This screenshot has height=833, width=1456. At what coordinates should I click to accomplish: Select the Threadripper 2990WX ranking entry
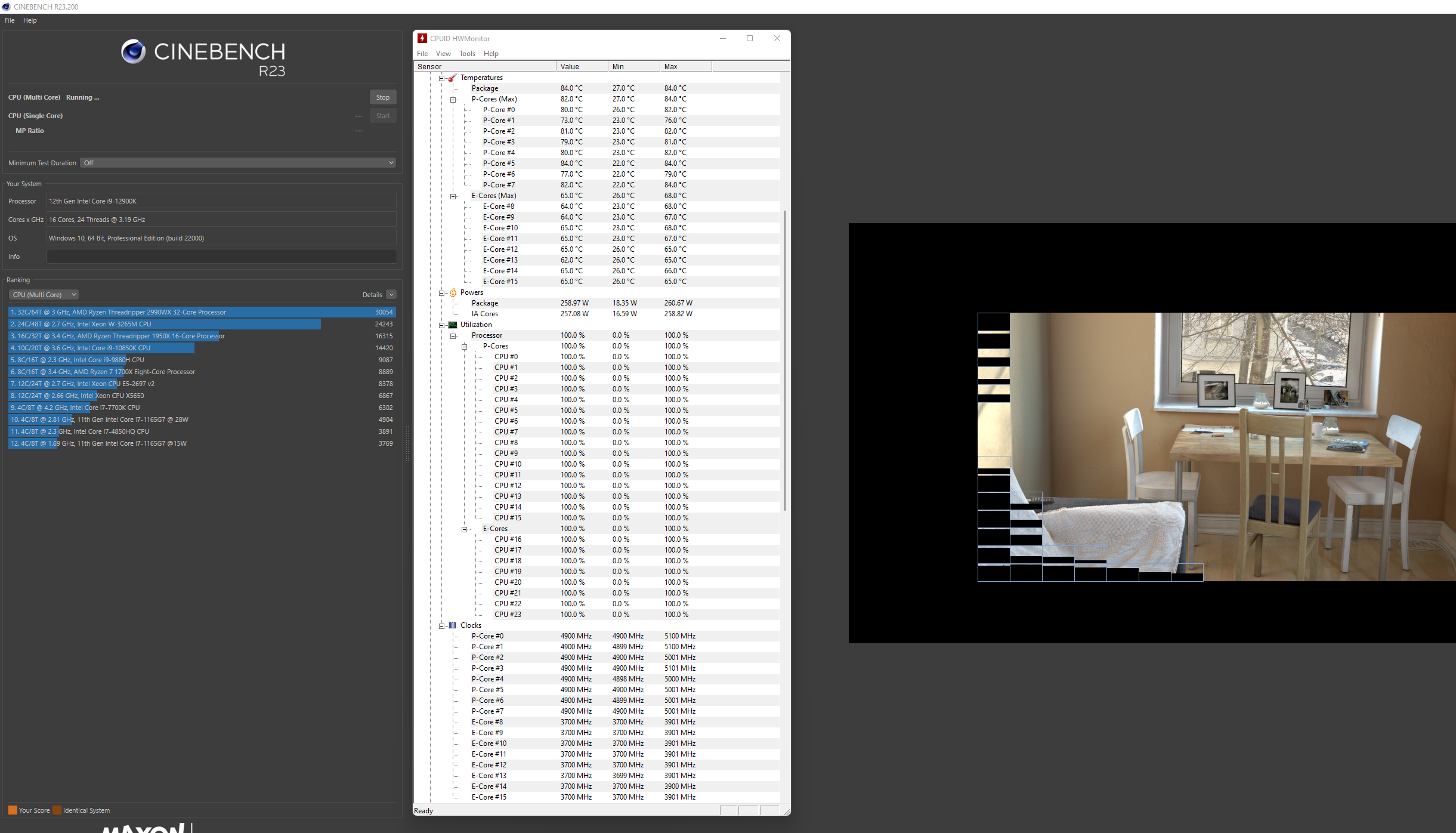click(202, 312)
